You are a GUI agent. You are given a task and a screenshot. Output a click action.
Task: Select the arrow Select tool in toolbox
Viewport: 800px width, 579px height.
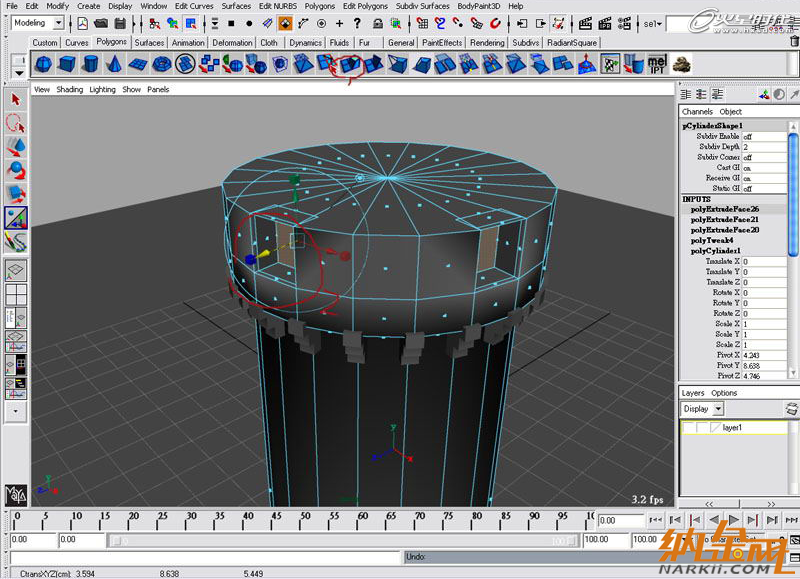(x=15, y=99)
